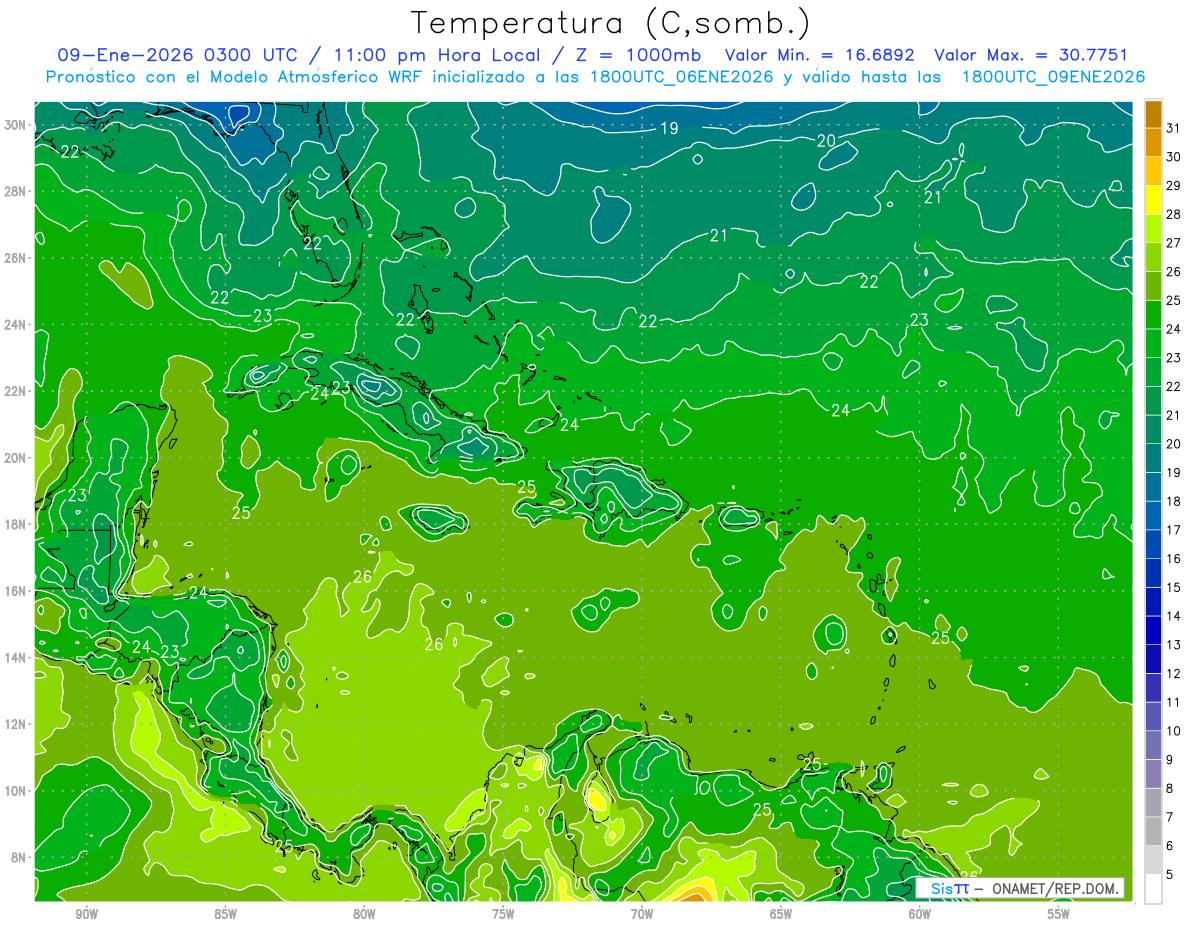Viewport: 1200px width, 927px height.
Task: Click the 20N latitude axis label
Action: pyautogui.click(x=16, y=458)
